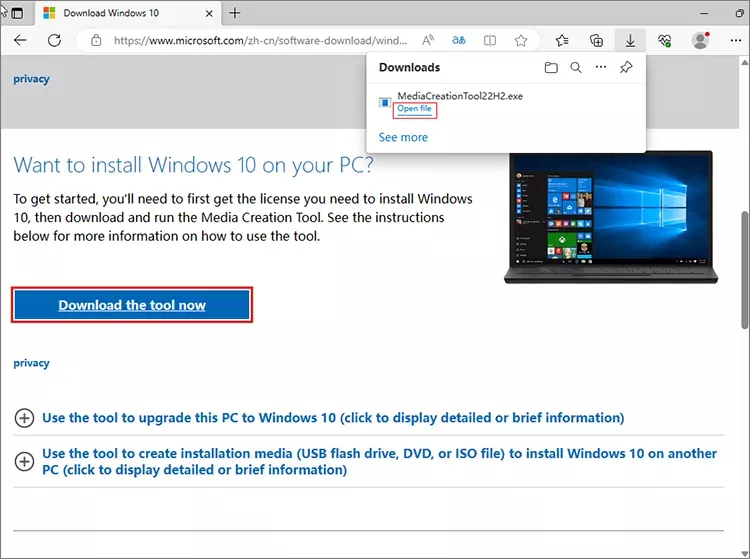The image size is (750, 559).
Task: Add this page to favorites with the star
Action: (520, 40)
